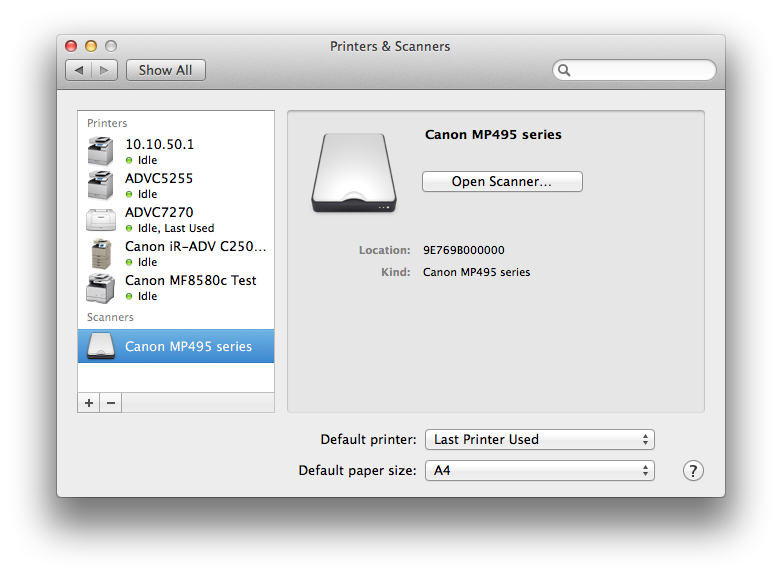Click green status dot under 10.10.50.1
782x576 pixels.
pyautogui.click(x=129, y=160)
